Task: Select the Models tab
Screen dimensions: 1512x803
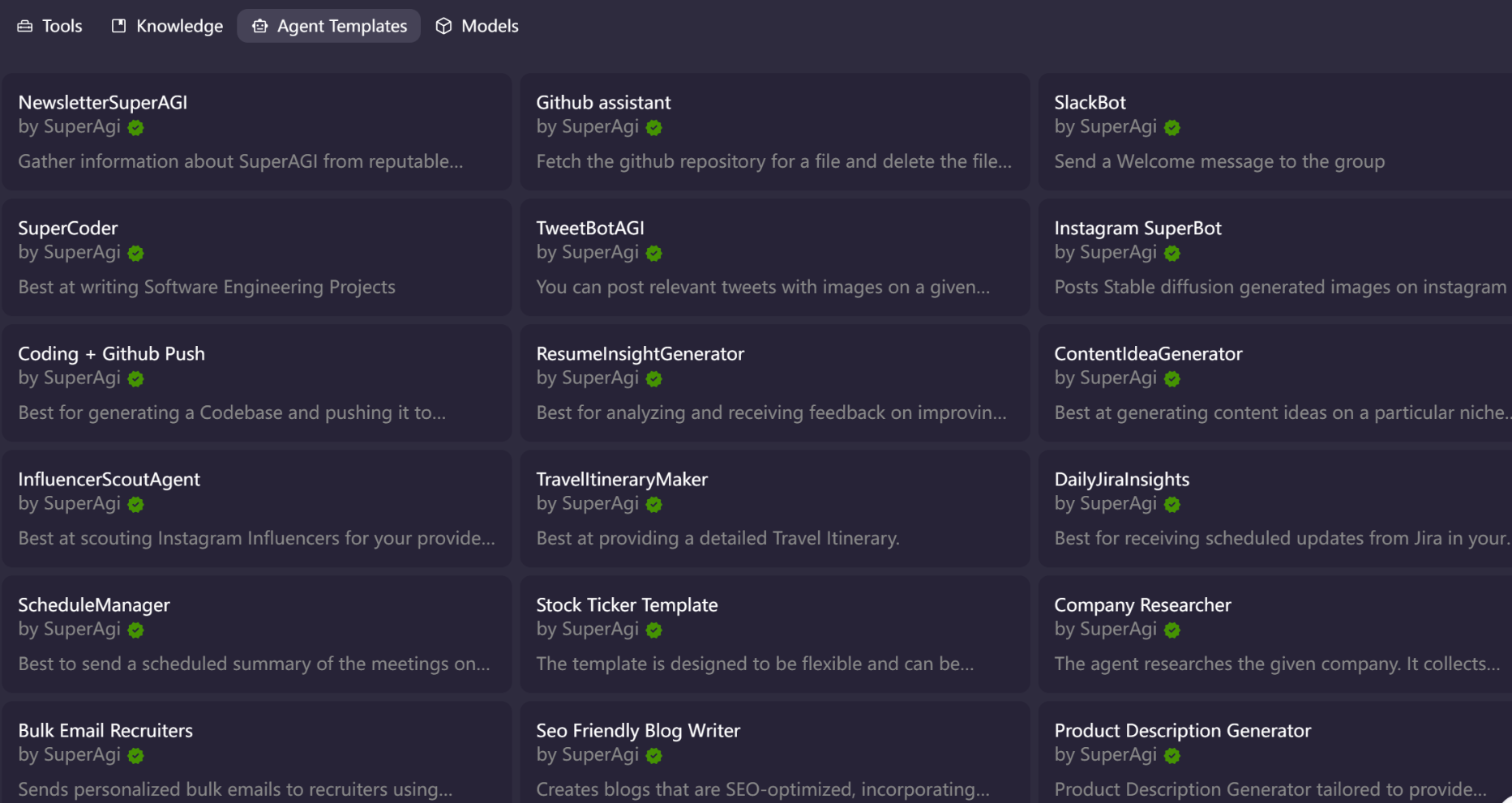Action: (478, 26)
